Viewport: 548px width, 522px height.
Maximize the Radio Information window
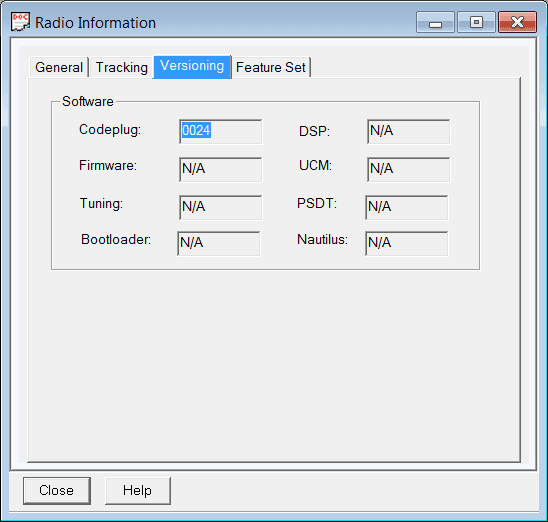(x=476, y=22)
